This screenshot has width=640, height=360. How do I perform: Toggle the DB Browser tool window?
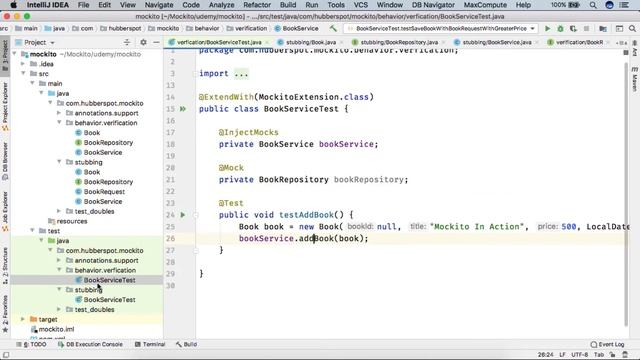coord(5,161)
